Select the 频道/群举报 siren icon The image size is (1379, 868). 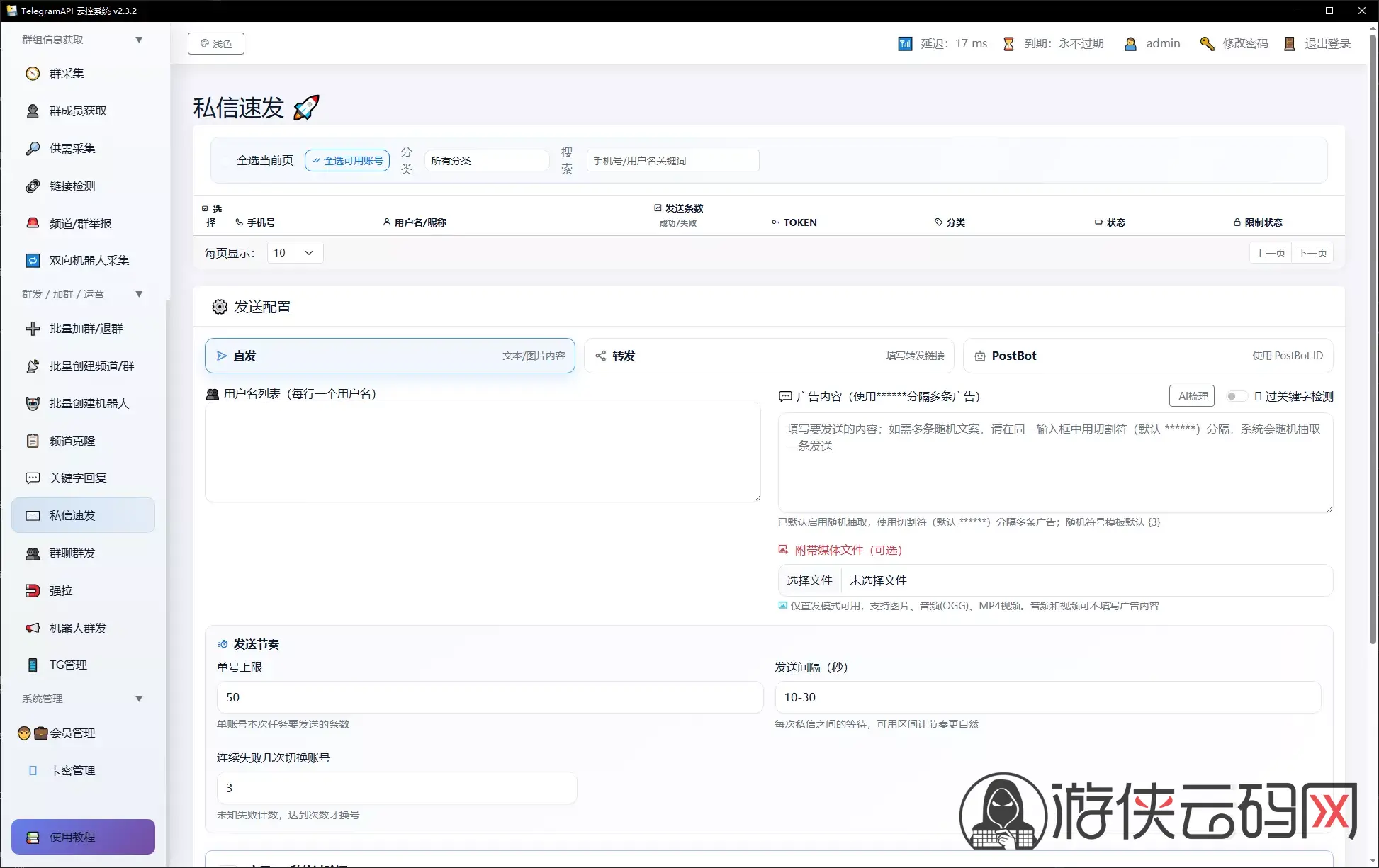point(33,223)
